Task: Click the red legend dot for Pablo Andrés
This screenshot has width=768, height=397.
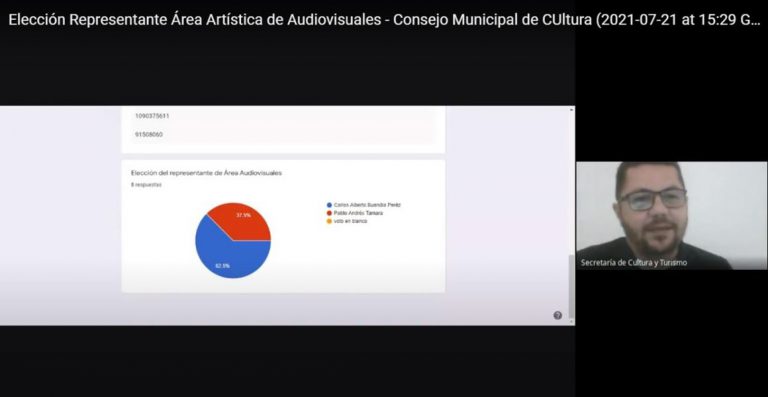Action: 329,213
